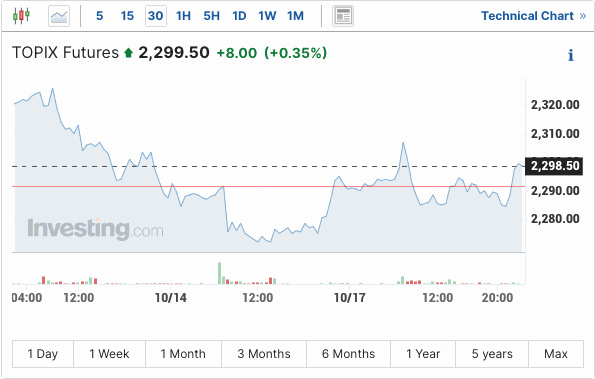Image resolution: width=595 pixels, height=379 pixels.
Task: Click the 10/17 date label
Action: tap(349, 298)
